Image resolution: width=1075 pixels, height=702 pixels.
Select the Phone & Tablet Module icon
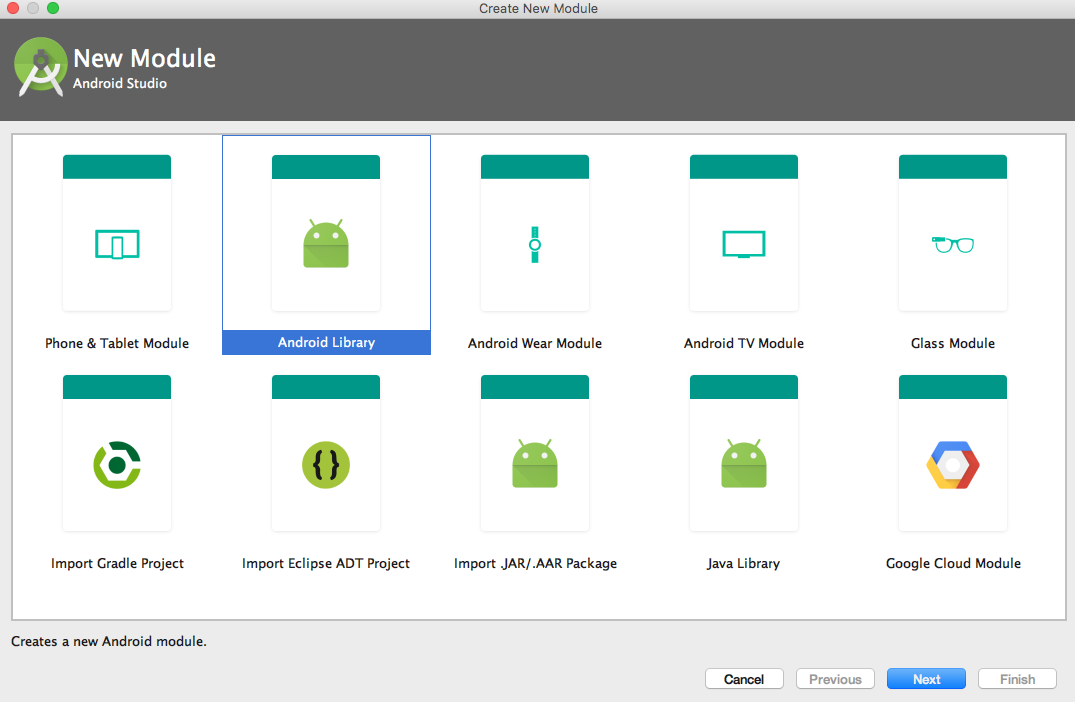point(117,244)
